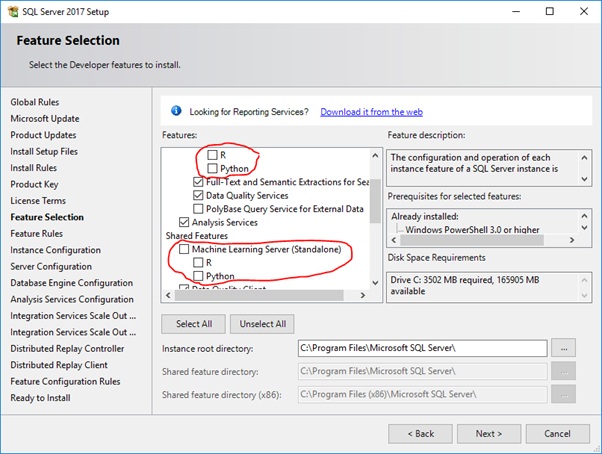Select the Instance Configuration step
The height and width of the screenshot is (454, 602).
(55, 250)
